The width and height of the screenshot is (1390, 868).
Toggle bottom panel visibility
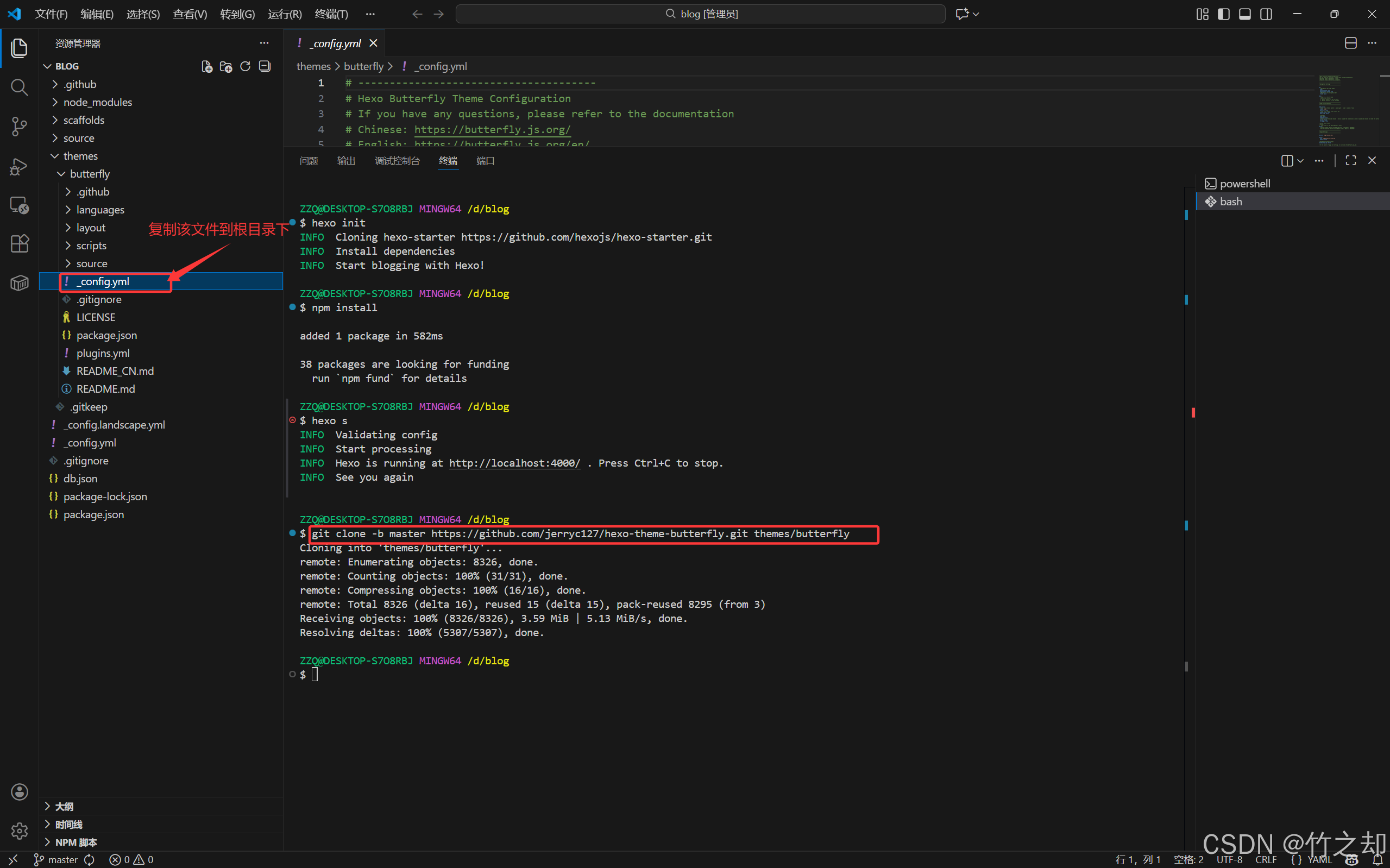(x=1245, y=14)
